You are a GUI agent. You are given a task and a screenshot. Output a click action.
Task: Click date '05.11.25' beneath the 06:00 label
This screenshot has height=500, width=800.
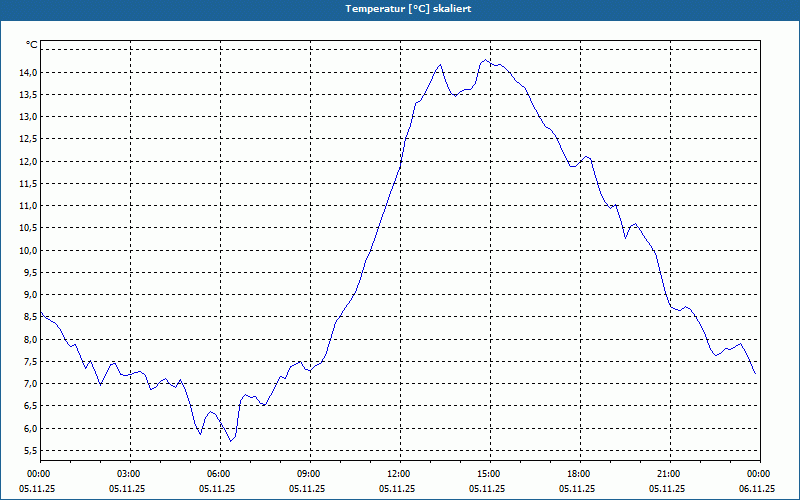tap(217, 488)
